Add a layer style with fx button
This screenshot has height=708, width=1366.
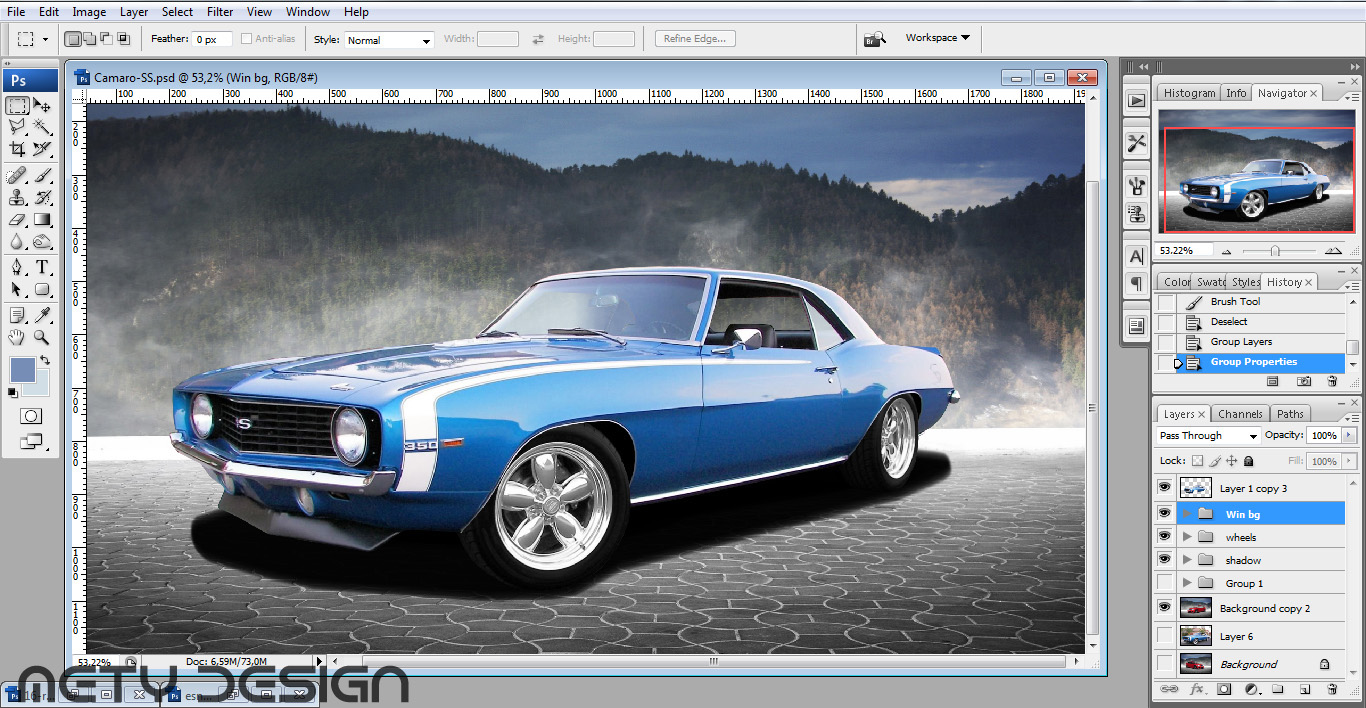tap(1196, 689)
